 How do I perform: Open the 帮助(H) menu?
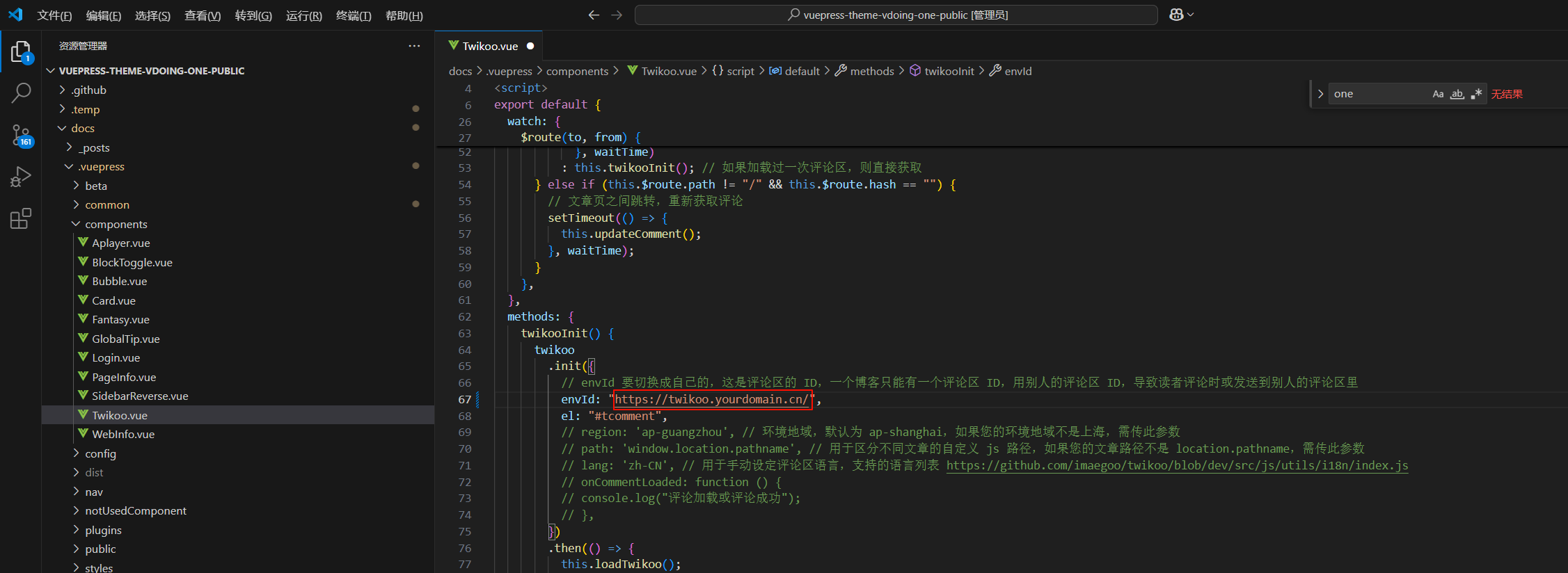pyautogui.click(x=404, y=15)
